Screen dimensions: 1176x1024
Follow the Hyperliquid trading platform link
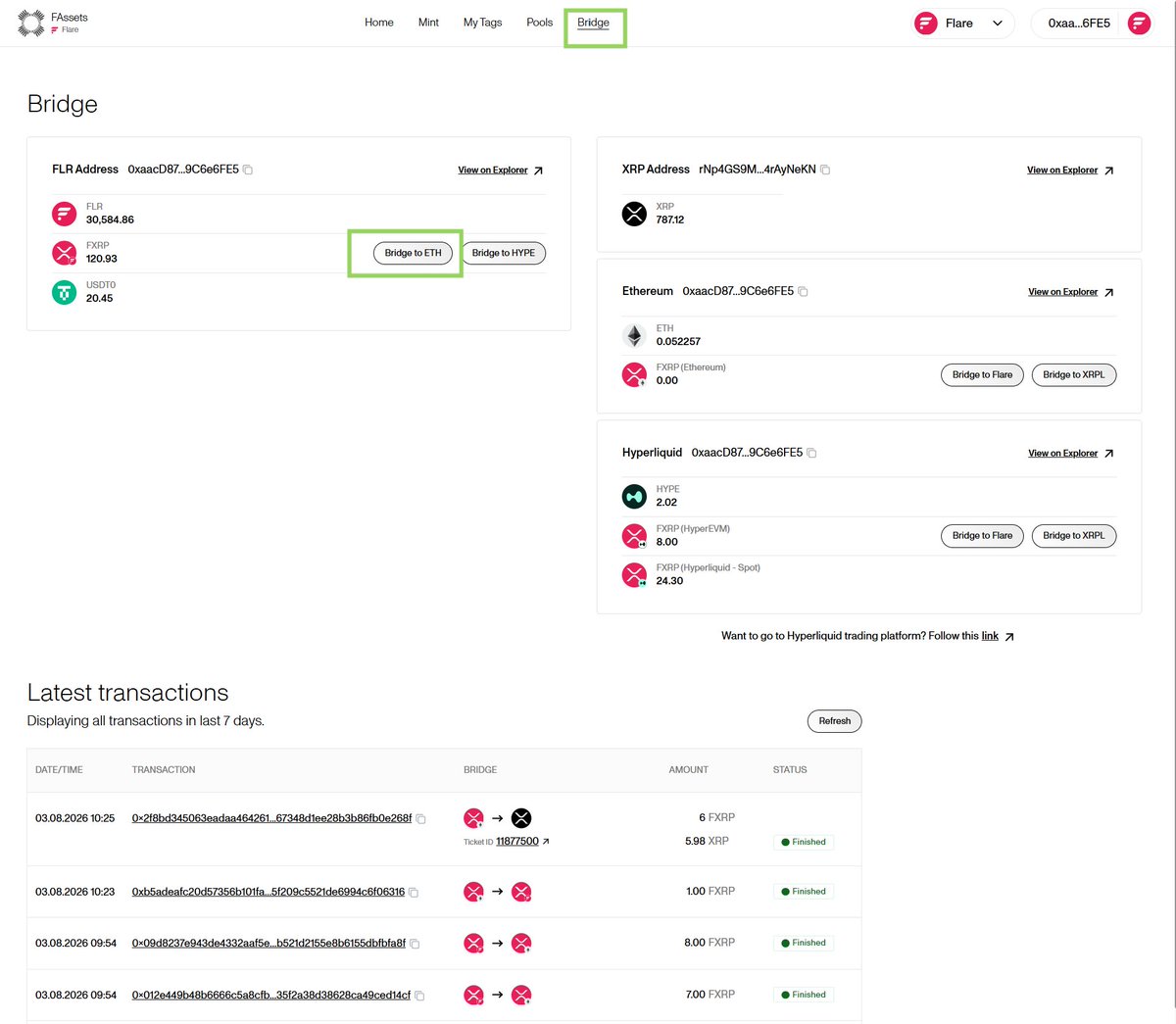tap(990, 636)
